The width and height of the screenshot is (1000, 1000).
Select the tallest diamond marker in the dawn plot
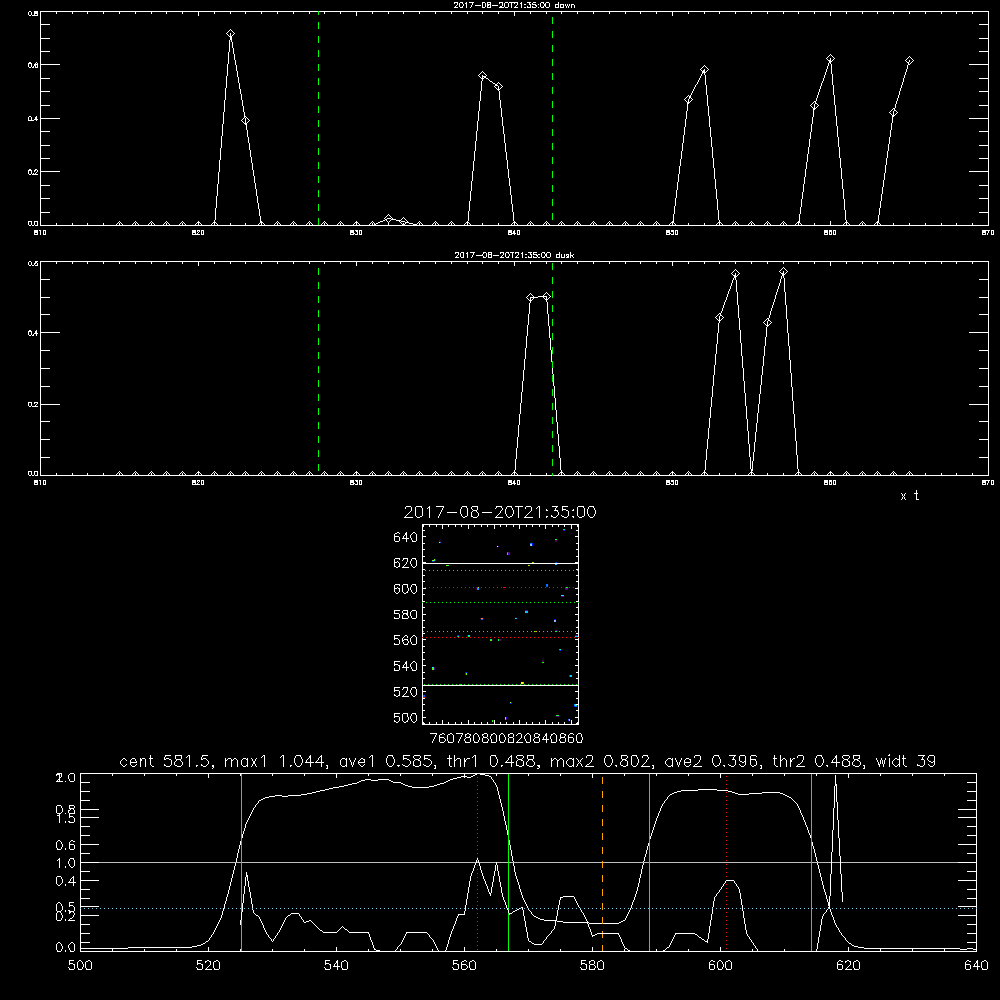(x=230, y=34)
